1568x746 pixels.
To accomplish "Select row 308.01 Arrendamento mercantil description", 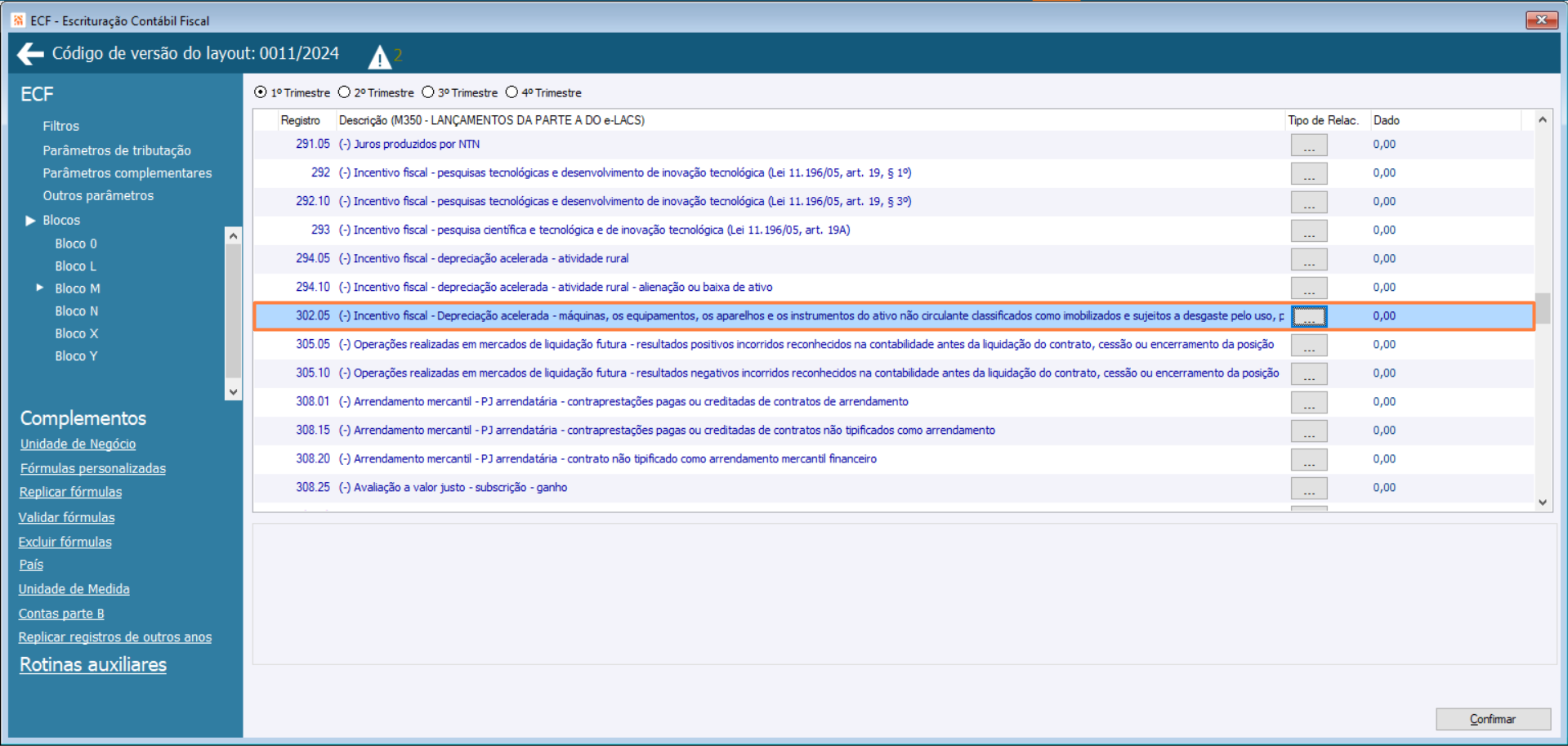I will (x=623, y=401).
